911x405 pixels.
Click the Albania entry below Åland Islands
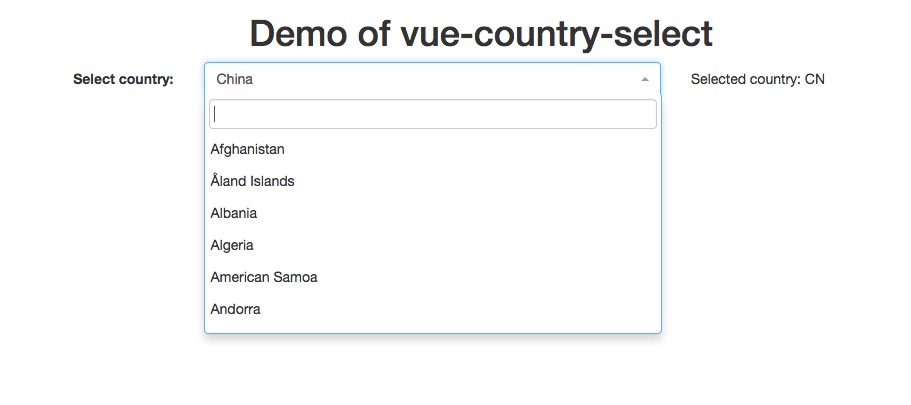234,213
